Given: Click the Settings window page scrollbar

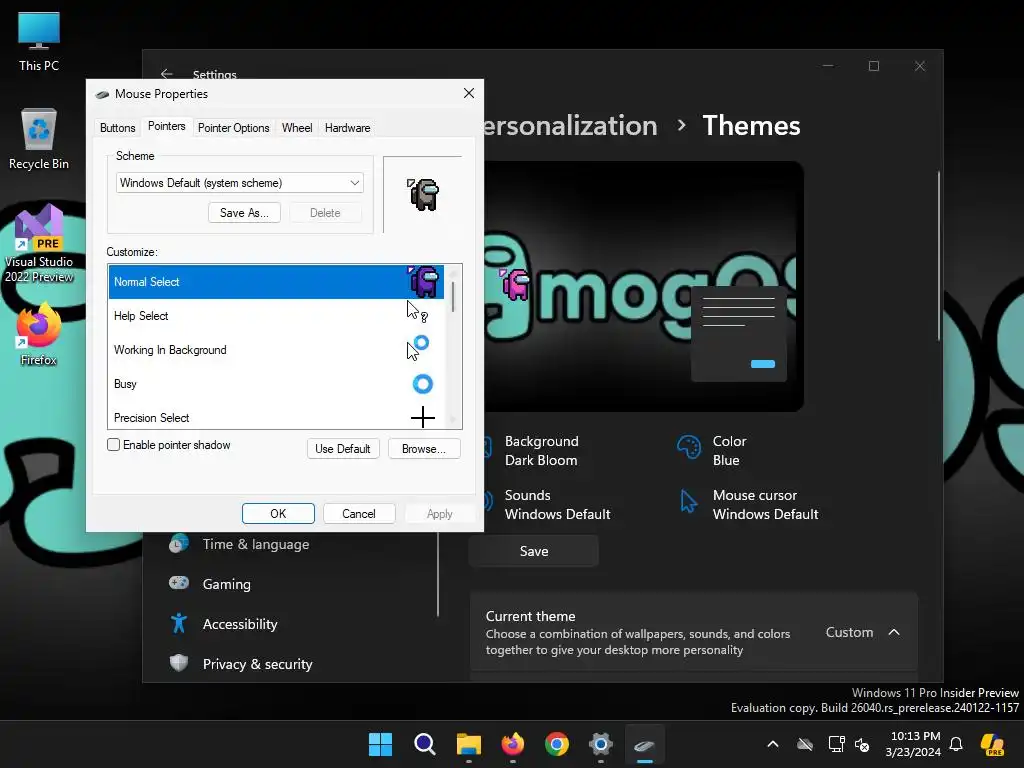Looking at the screenshot, I should coord(938,255).
